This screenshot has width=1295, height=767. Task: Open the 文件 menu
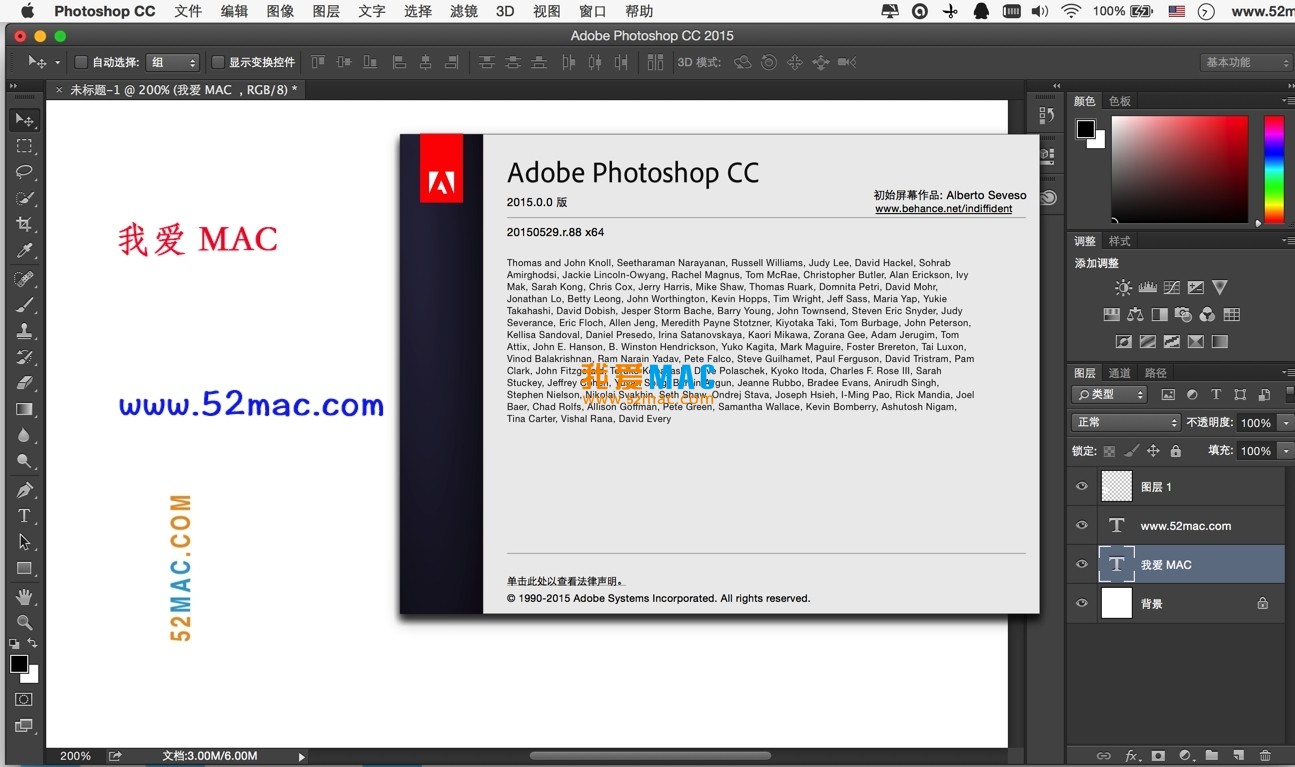click(188, 11)
